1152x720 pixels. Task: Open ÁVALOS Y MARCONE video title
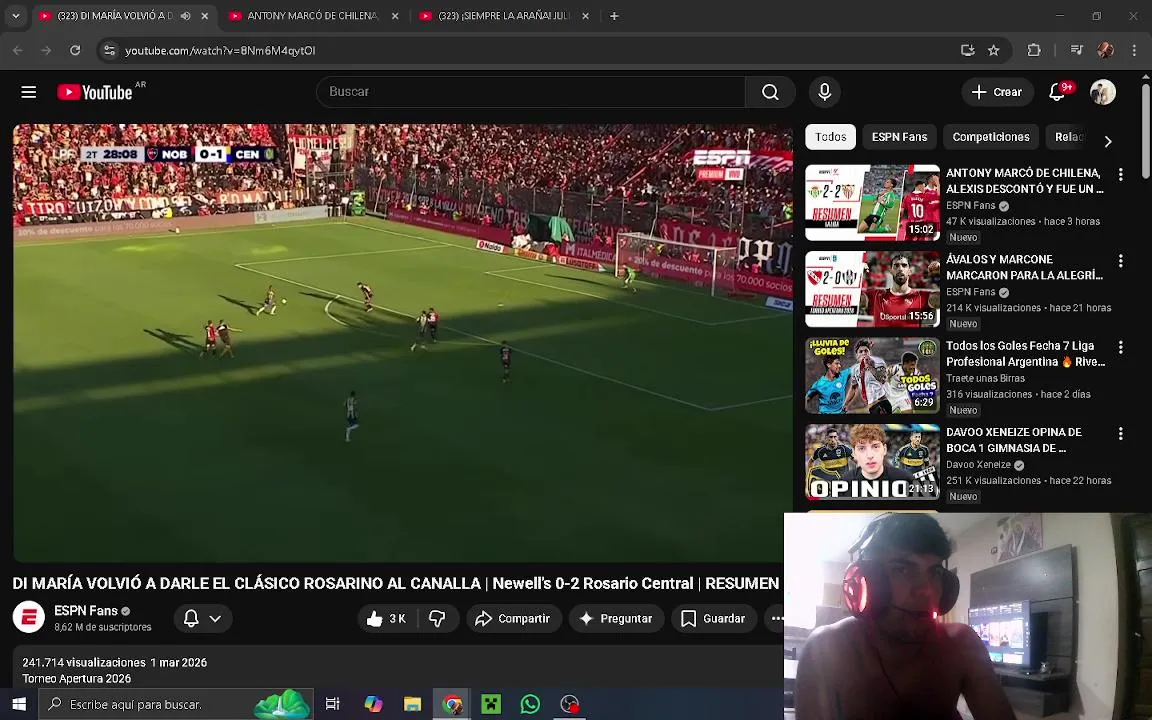[x=1024, y=267]
